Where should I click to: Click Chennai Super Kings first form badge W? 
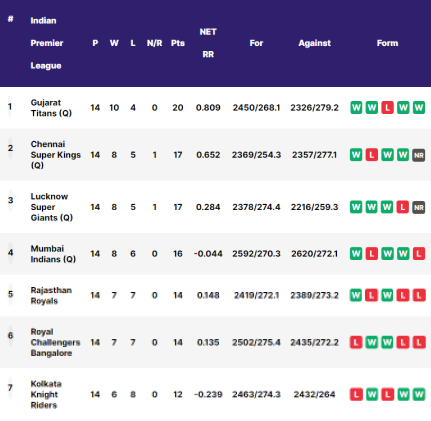click(x=356, y=155)
